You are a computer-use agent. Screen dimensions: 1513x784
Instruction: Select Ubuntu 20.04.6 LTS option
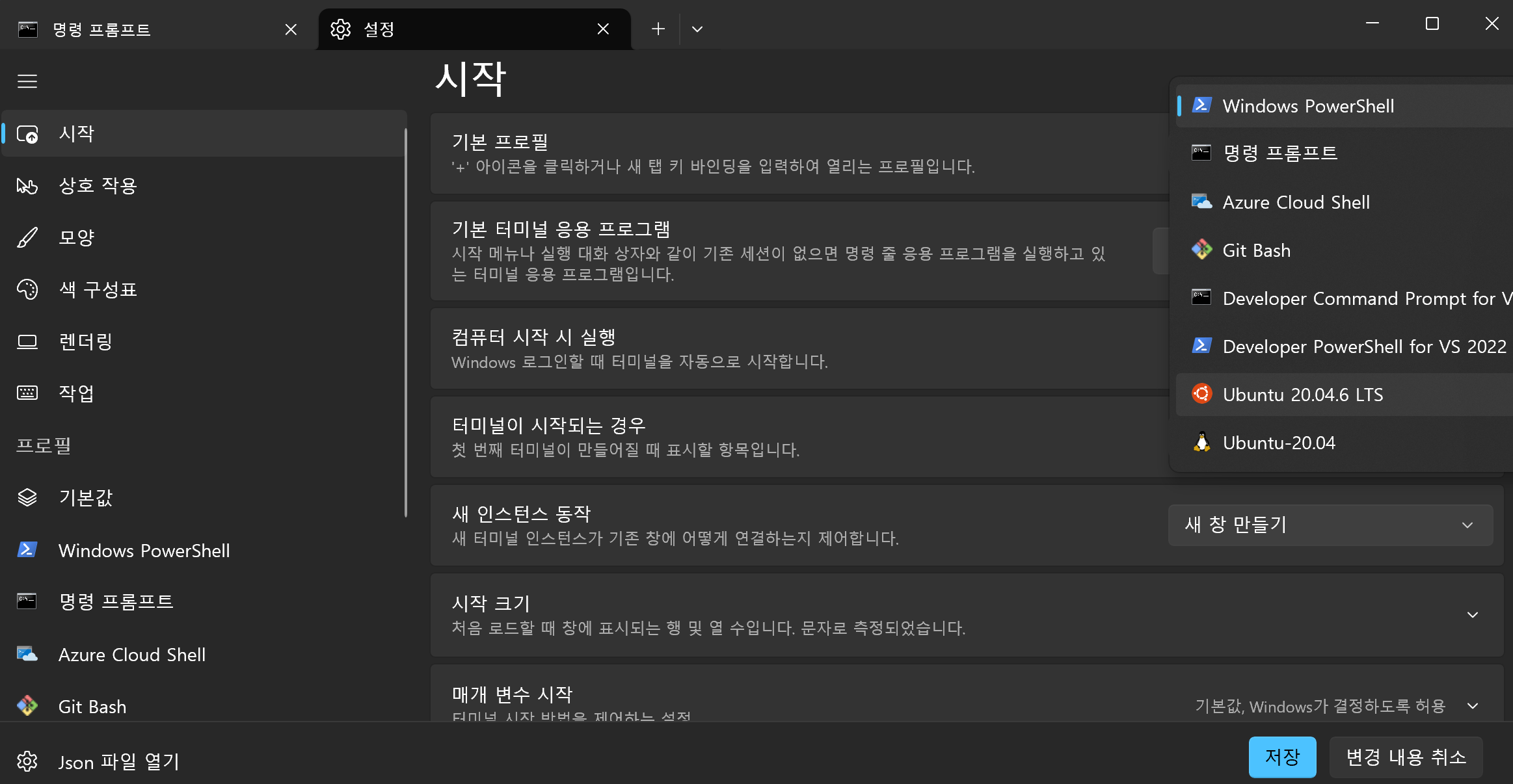tap(1344, 394)
